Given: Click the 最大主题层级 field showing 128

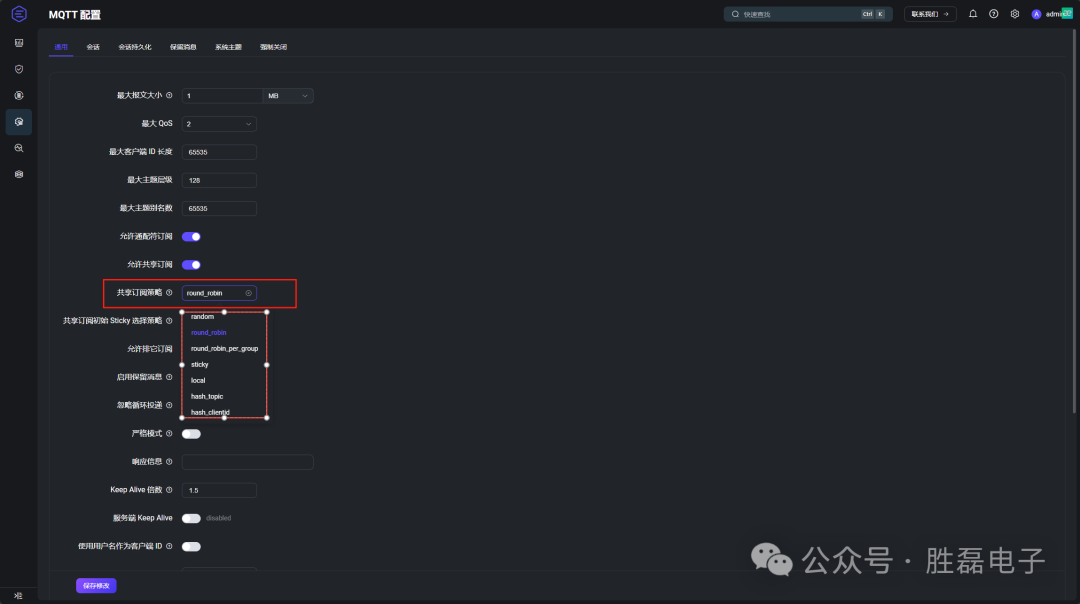Looking at the screenshot, I should pyautogui.click(x=219, y=180).
